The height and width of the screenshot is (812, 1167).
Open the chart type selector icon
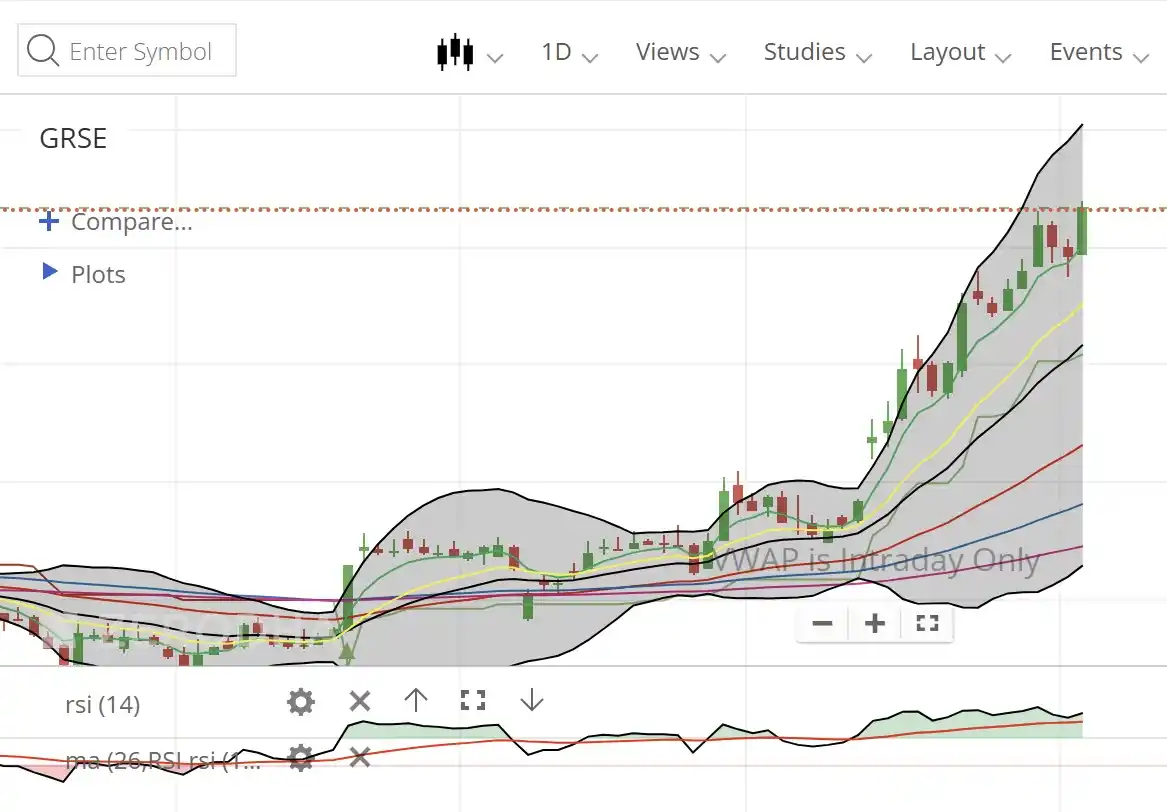point(455,50)
